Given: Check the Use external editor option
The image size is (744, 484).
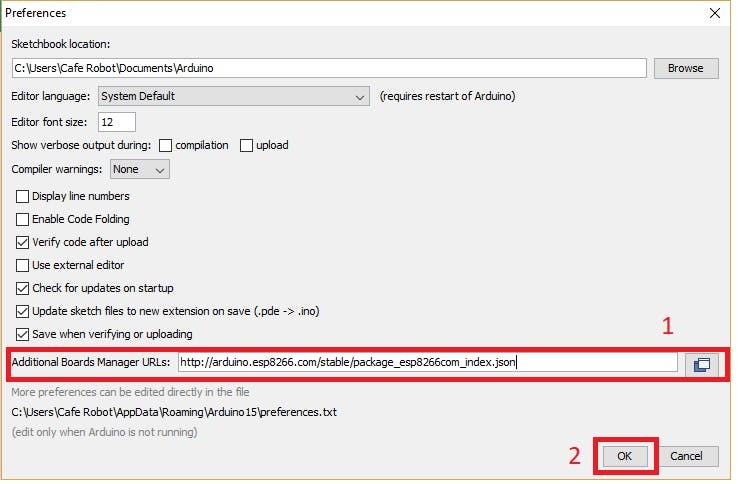Looking at the screenshot, I should pyautogui.click(x=22, y=265).
